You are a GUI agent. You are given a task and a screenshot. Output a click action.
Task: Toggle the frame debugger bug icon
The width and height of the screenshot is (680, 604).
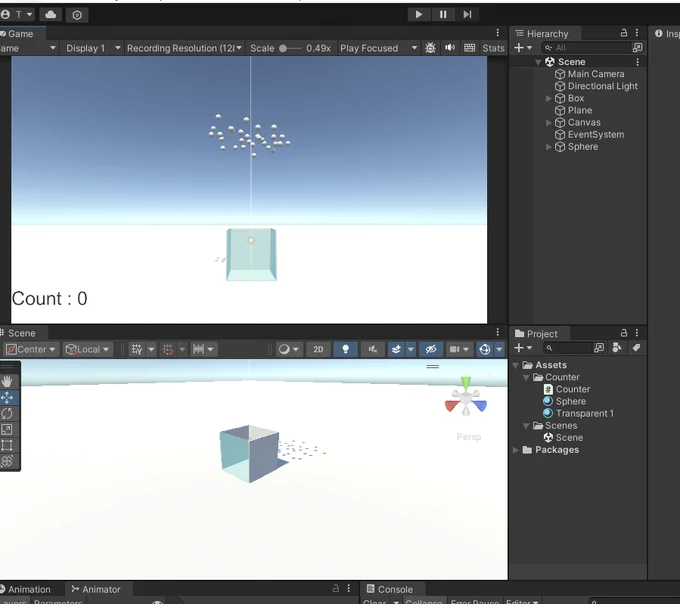430,48
